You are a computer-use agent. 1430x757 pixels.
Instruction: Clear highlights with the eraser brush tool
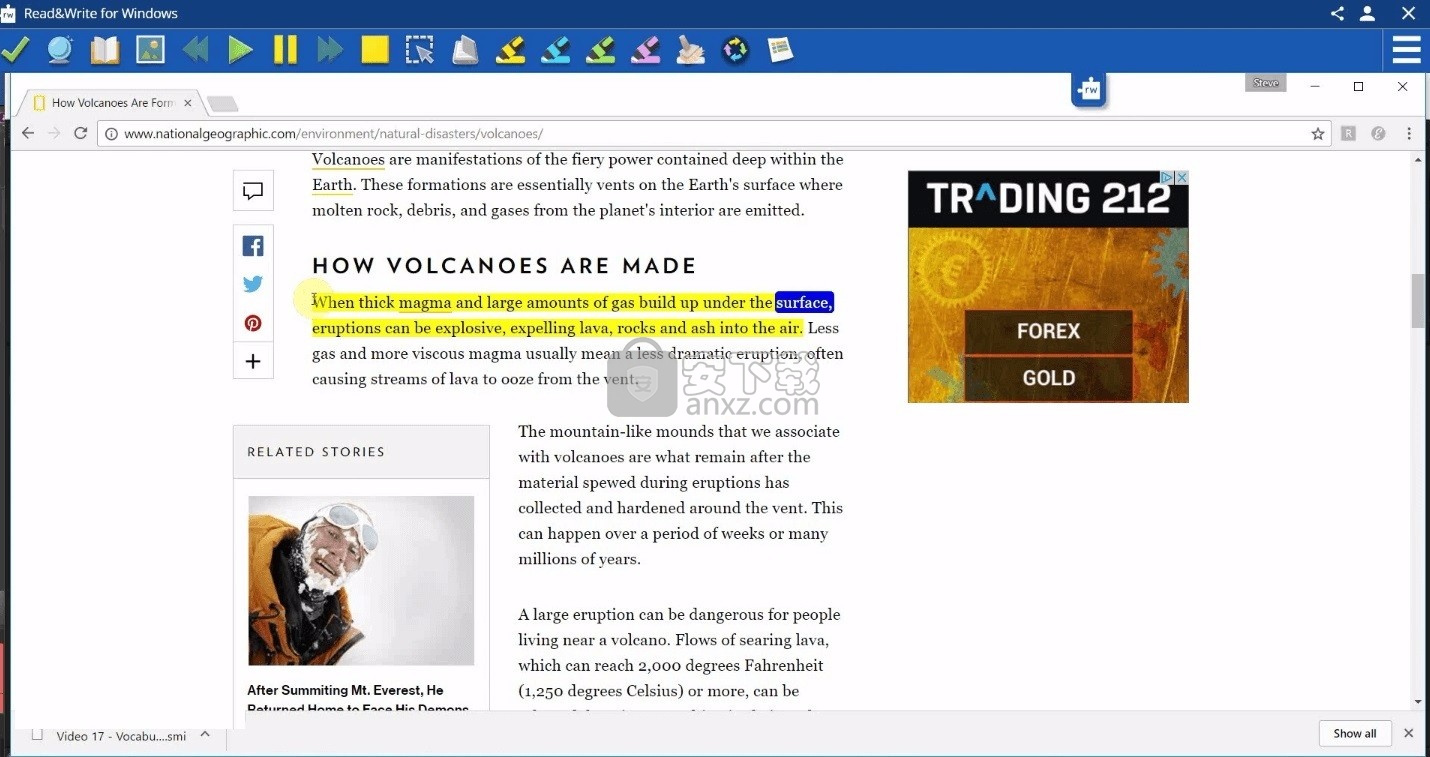(x=690, y=49)
